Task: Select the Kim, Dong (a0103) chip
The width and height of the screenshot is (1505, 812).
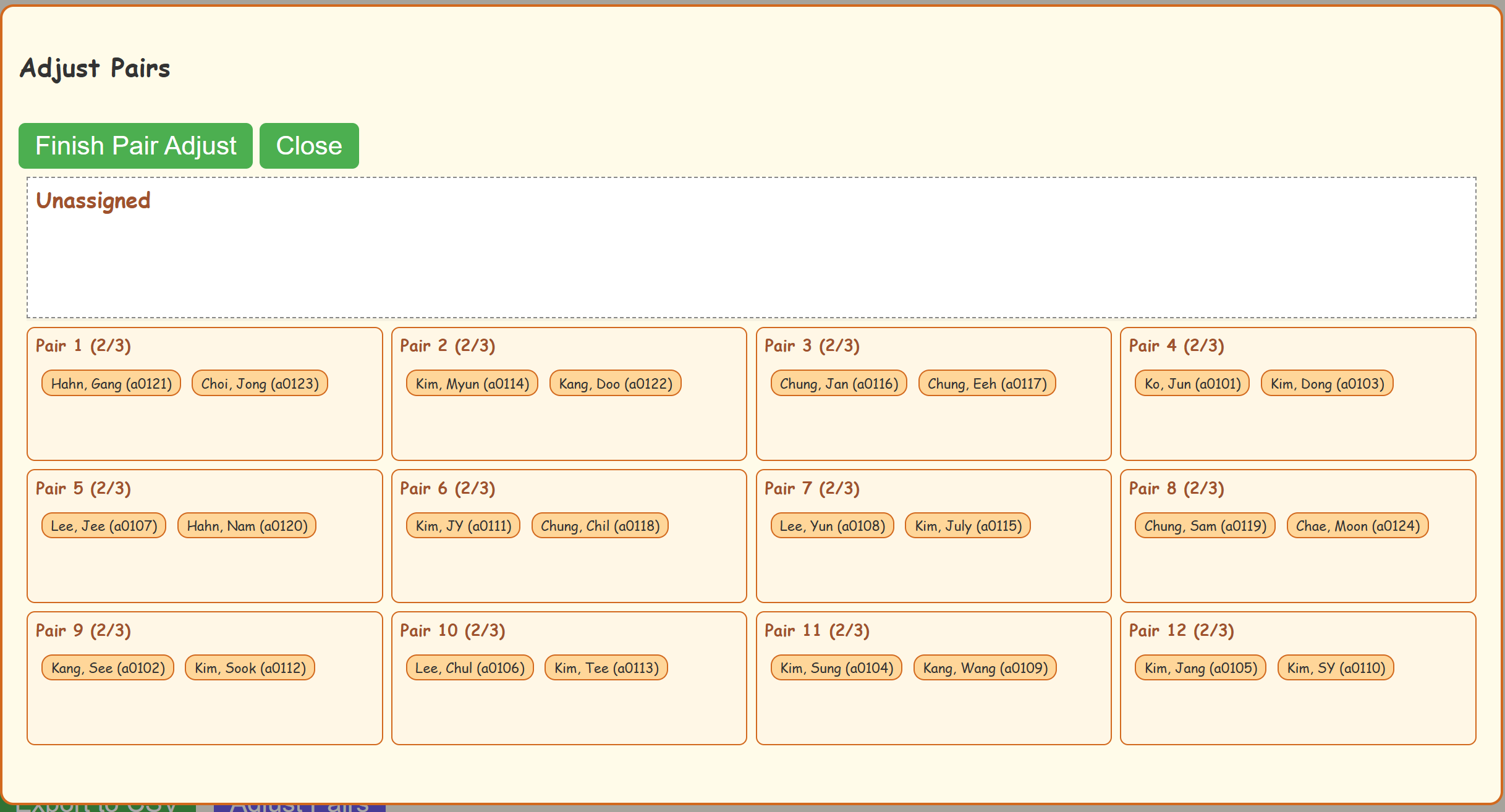Action: click(x=1327, y=384)
